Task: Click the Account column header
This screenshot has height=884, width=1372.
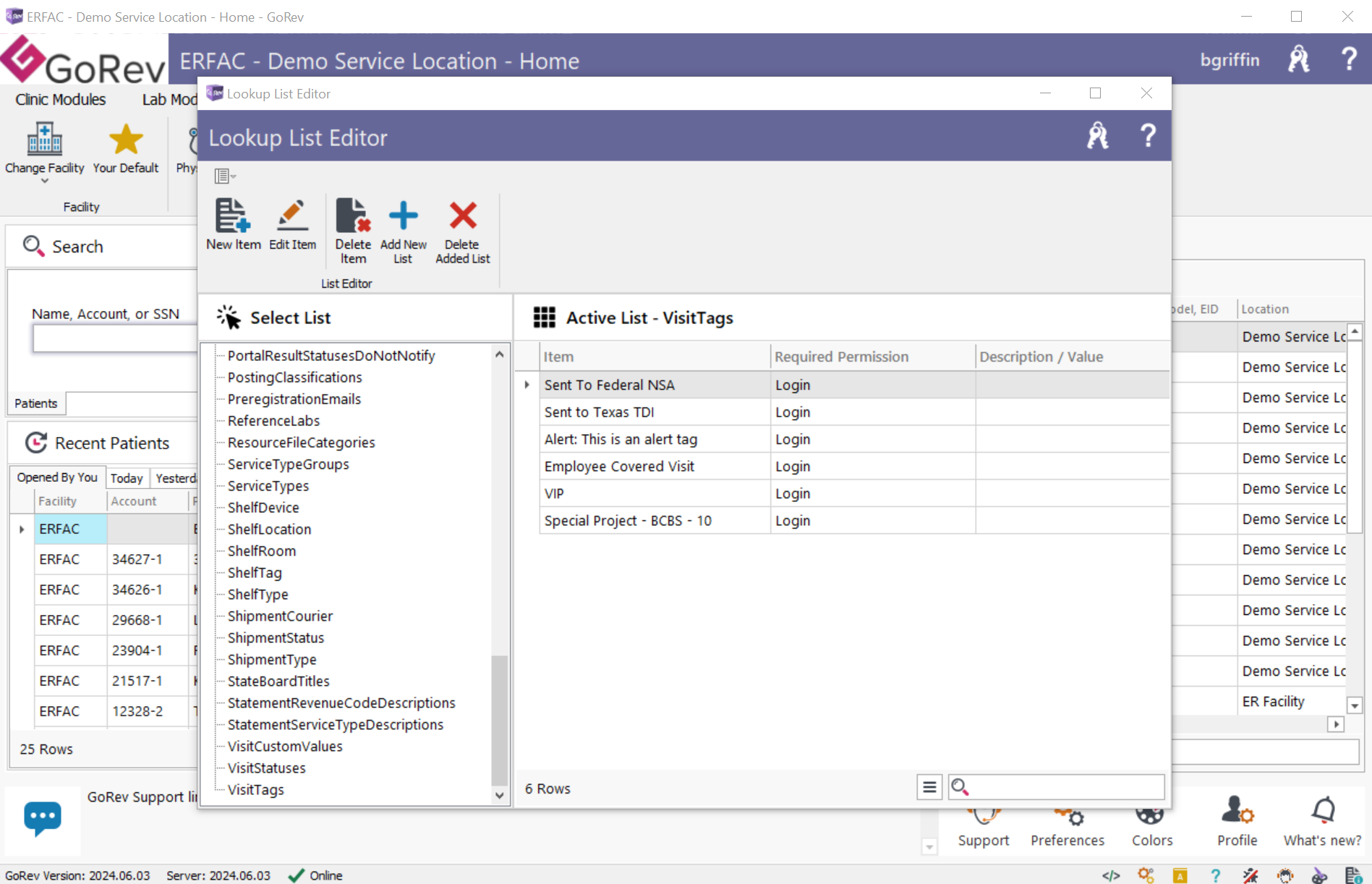Action: coord(148,501)
